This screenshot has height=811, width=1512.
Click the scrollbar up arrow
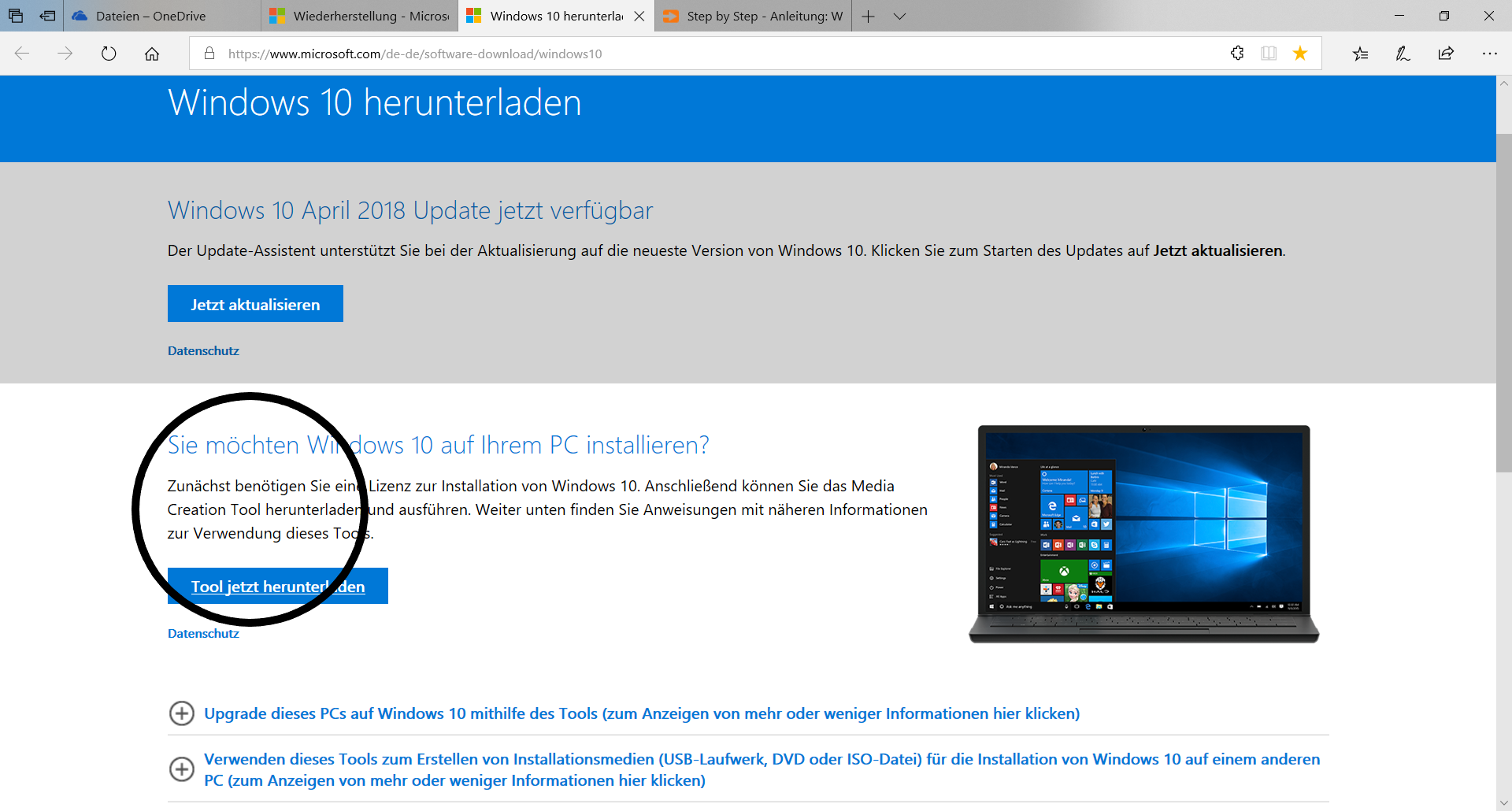(x=1504, y=83)
